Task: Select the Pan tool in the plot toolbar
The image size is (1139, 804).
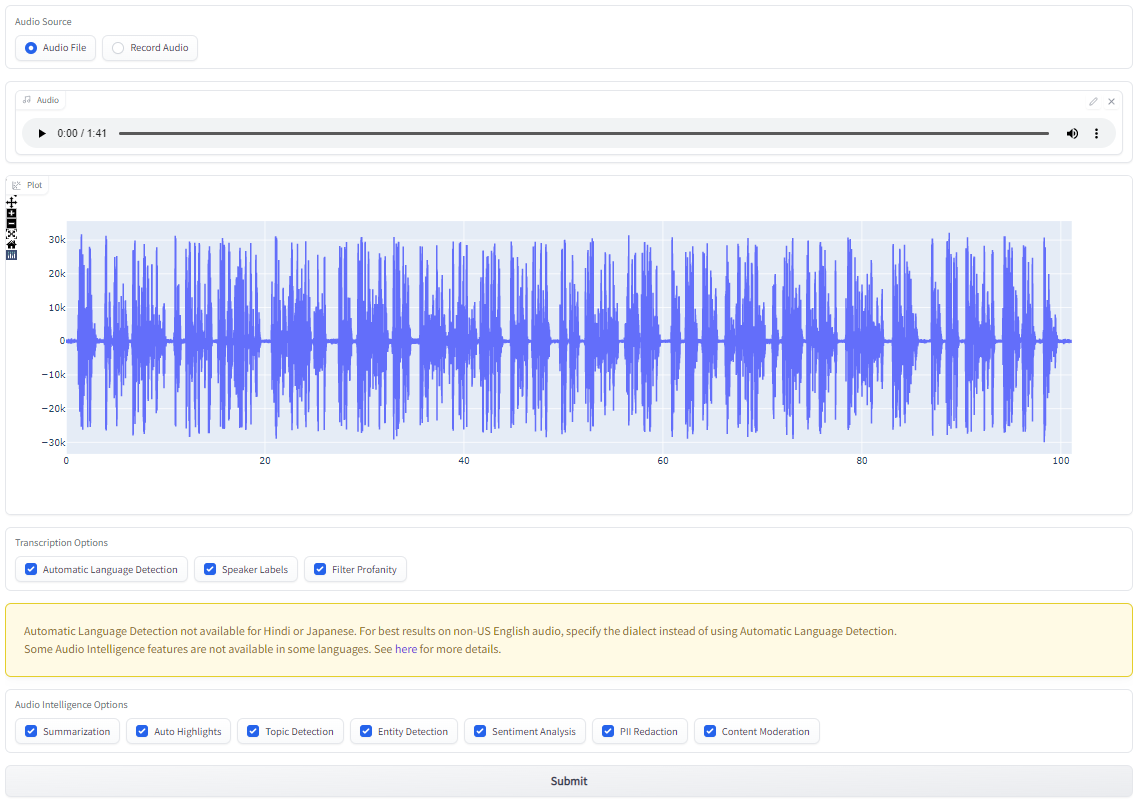Action: (11, 203)
